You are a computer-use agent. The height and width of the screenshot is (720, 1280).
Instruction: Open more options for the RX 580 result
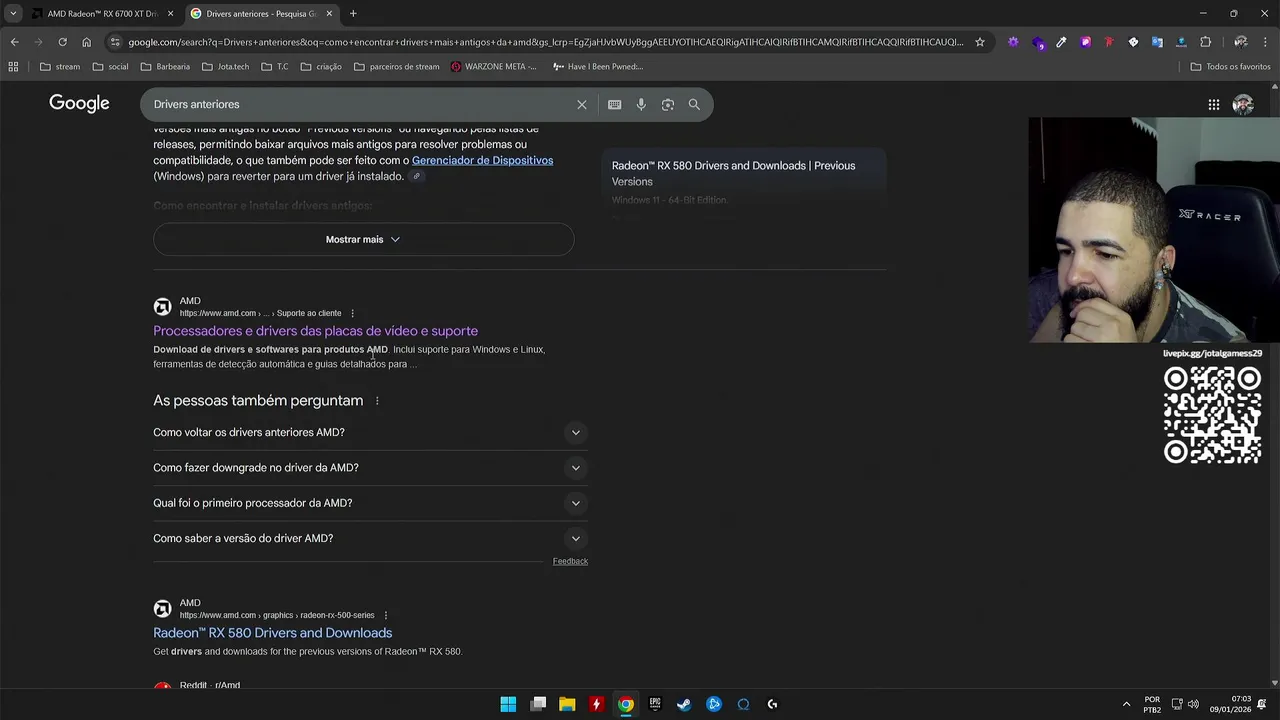385,615
